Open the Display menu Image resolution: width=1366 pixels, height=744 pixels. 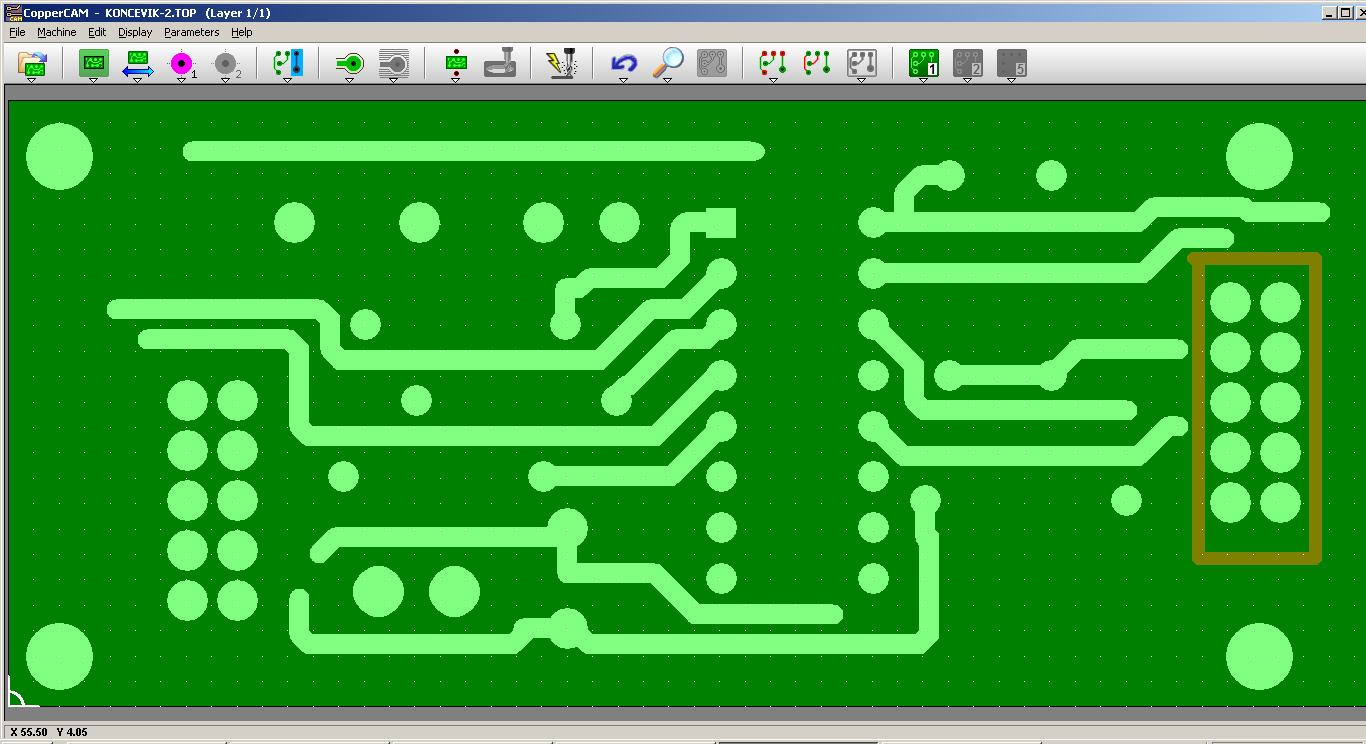(x=135, y=32)
